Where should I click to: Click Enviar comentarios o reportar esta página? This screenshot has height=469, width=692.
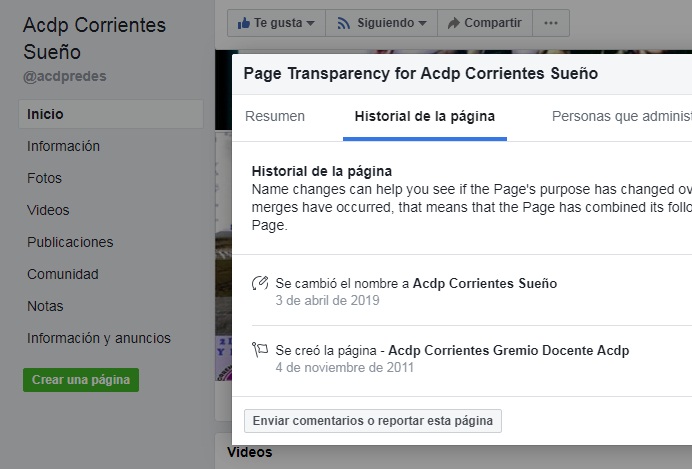pos(372,420)
